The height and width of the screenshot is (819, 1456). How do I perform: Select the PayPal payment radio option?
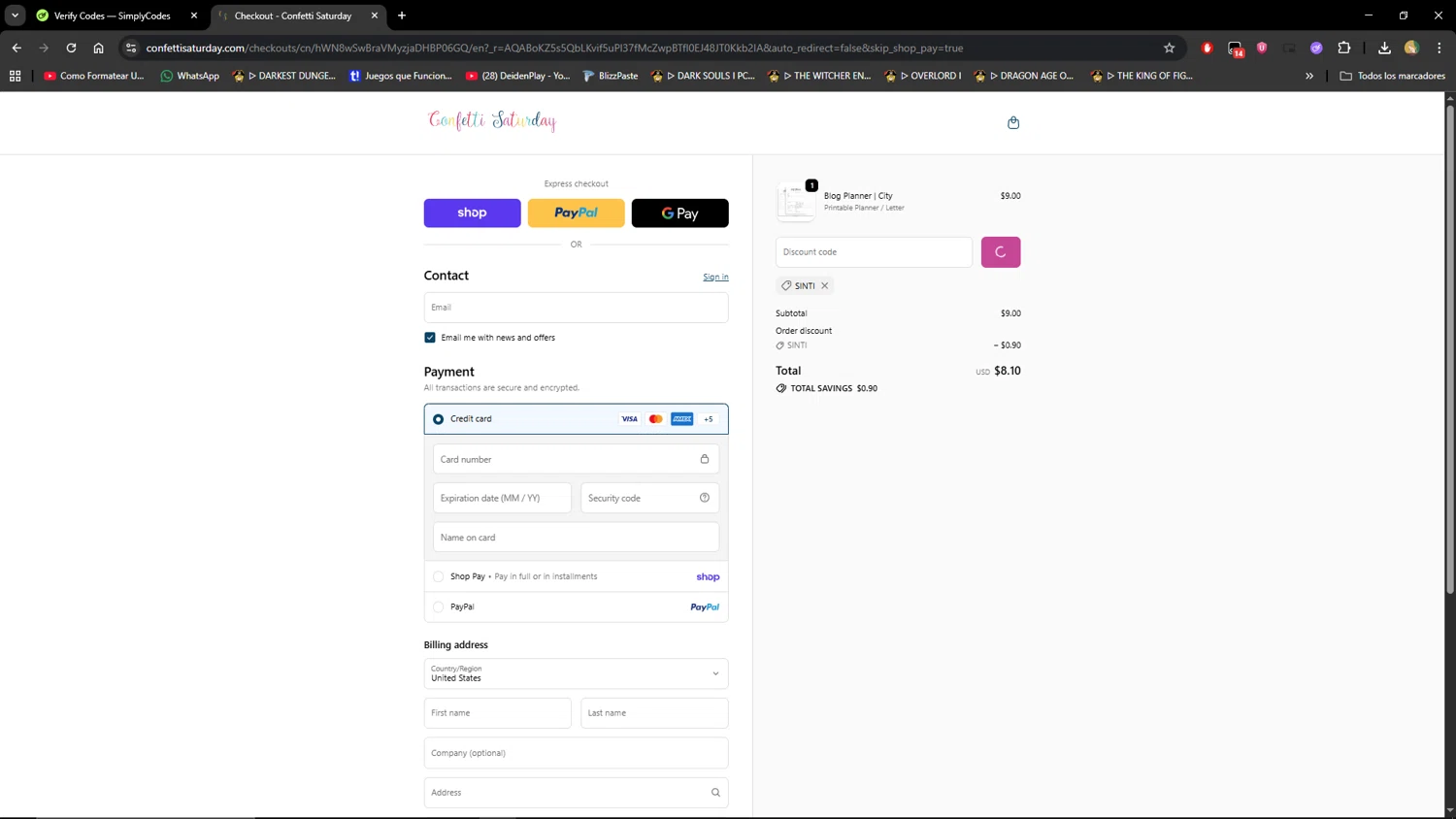point(439,607)
